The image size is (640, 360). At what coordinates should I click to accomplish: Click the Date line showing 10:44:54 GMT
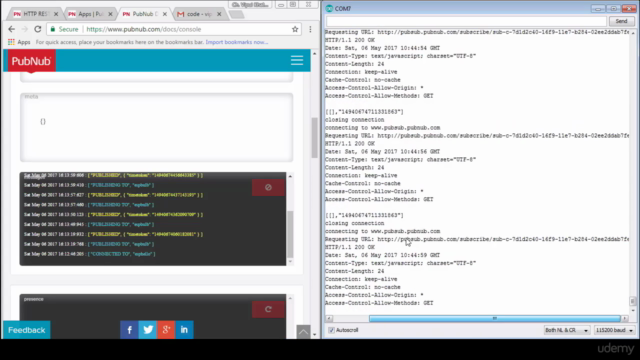coord(382,48)
